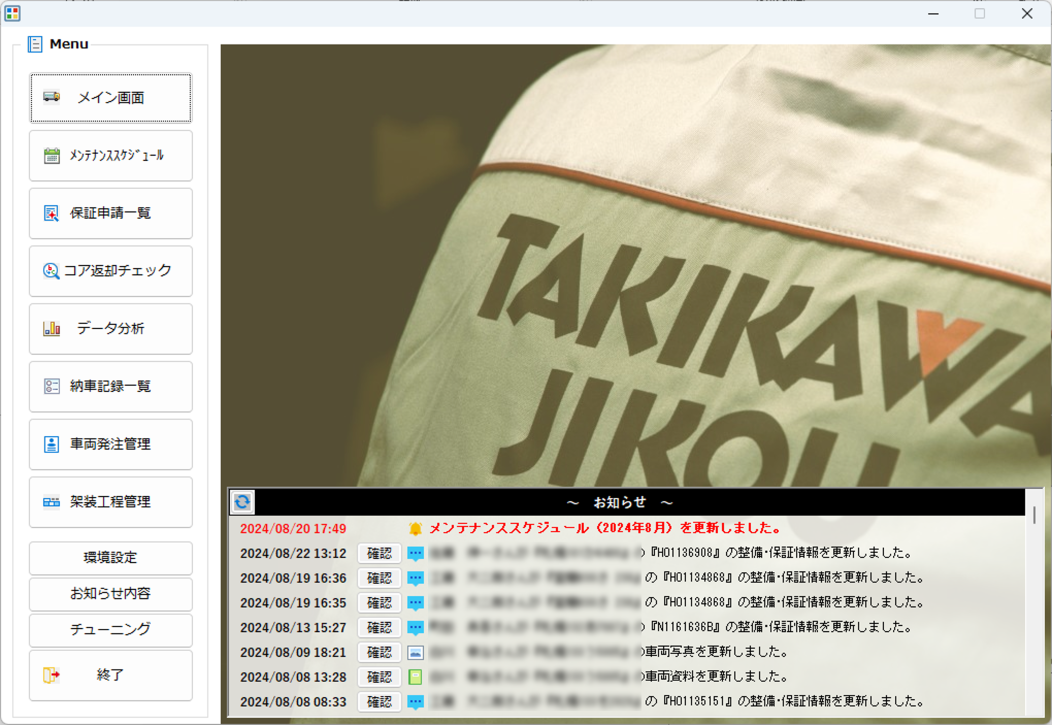
Task: Click chat bubble icon on 2024/08/13 15:27 row
Action: (416, 628)
